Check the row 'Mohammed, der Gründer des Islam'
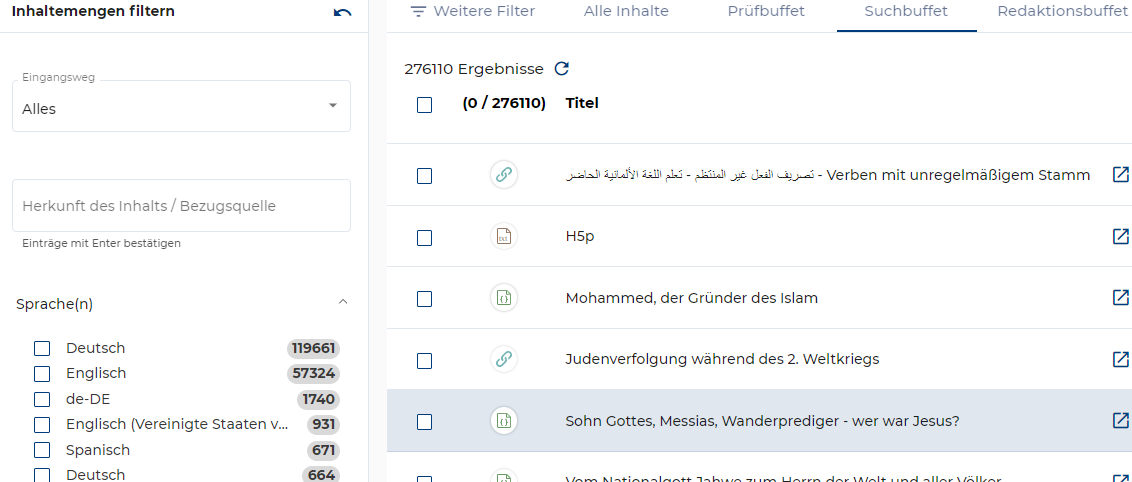The image size is (1132, 482). click(424, 299)
